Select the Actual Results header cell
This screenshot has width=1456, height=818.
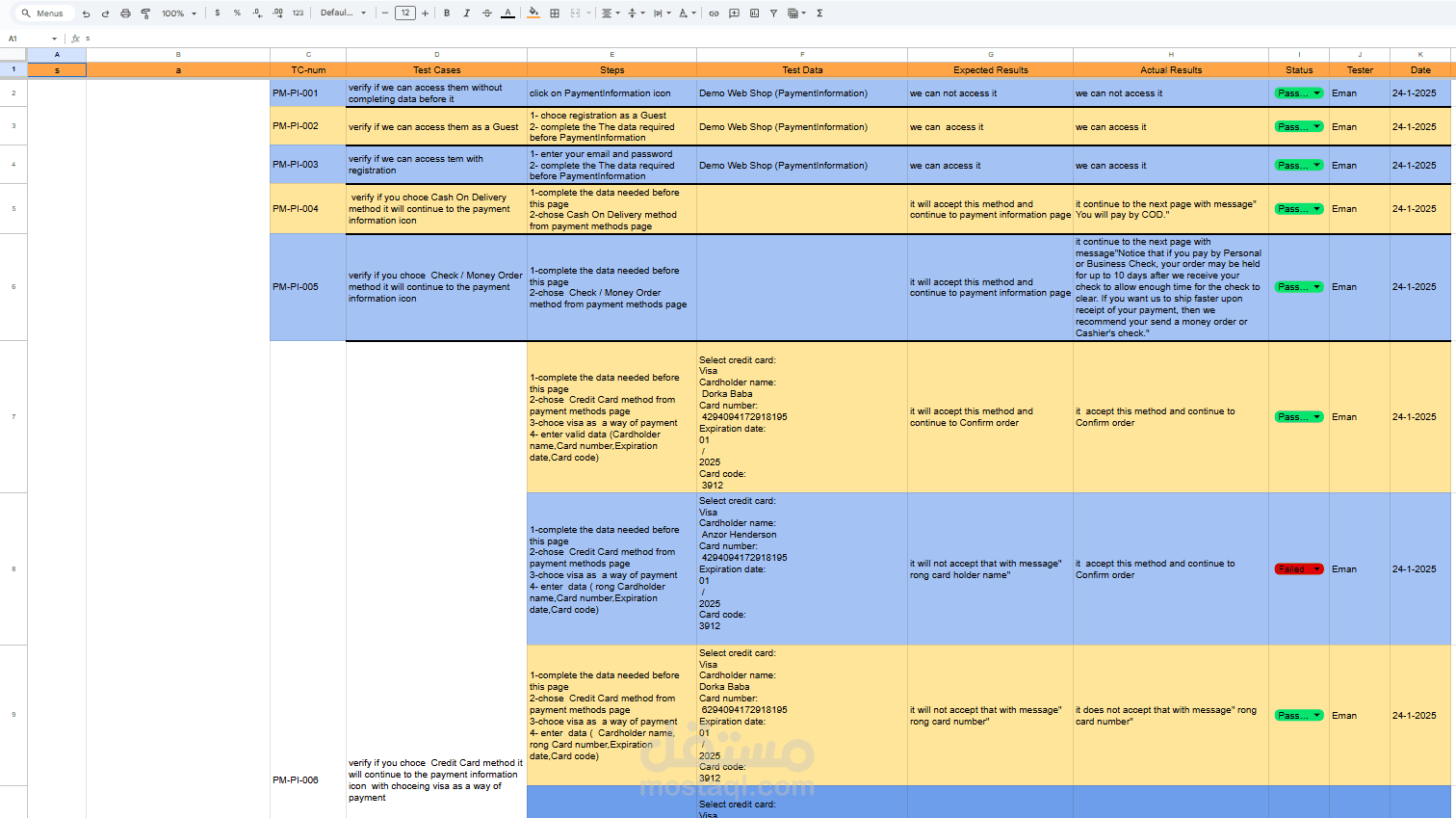pos(1171,70)
